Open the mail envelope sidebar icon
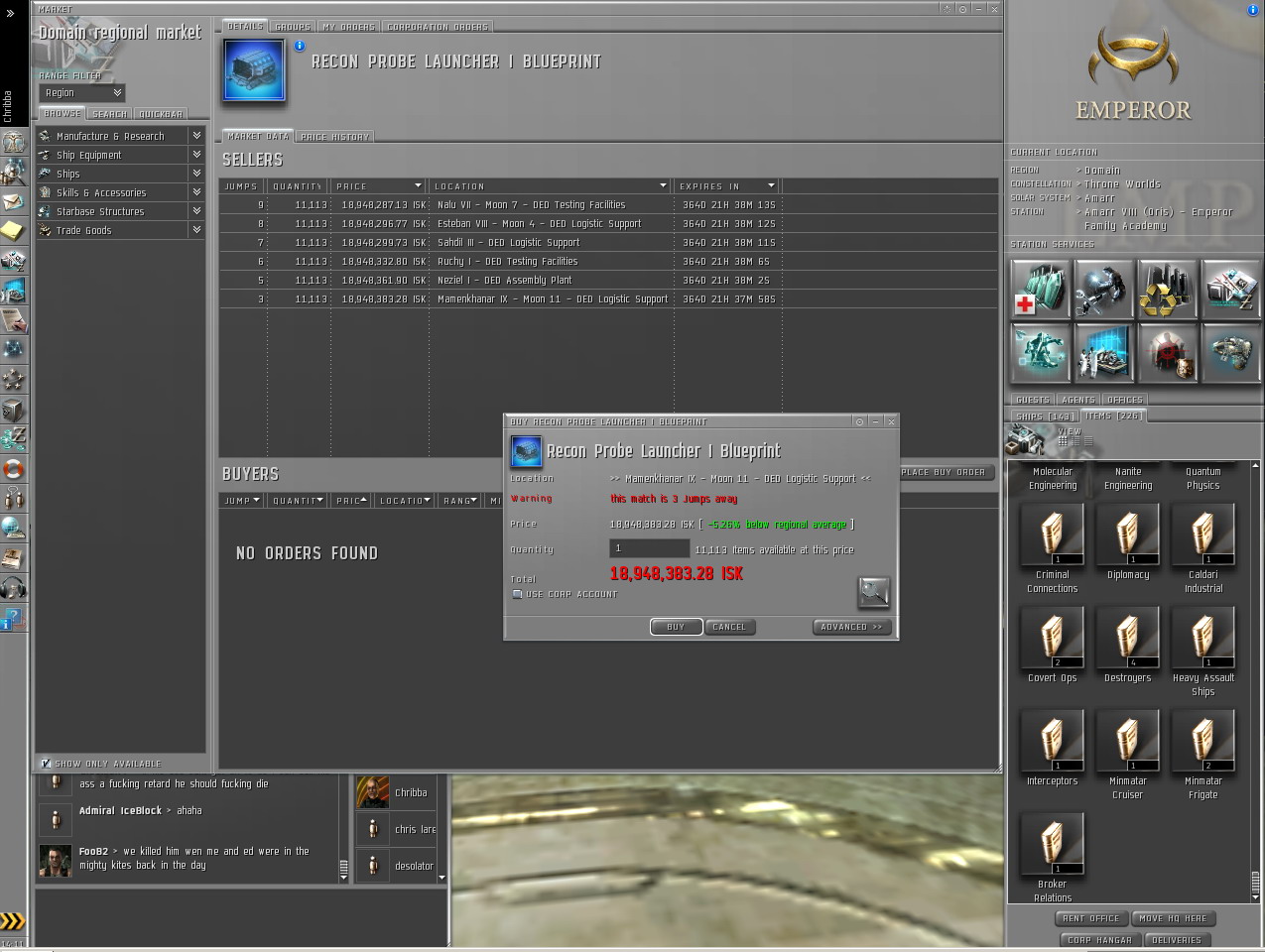 (x=14, y=202)
